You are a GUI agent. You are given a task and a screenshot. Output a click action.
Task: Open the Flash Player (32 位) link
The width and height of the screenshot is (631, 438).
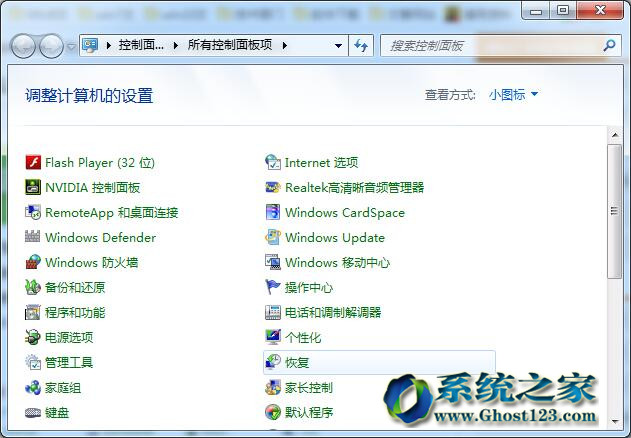100,163
